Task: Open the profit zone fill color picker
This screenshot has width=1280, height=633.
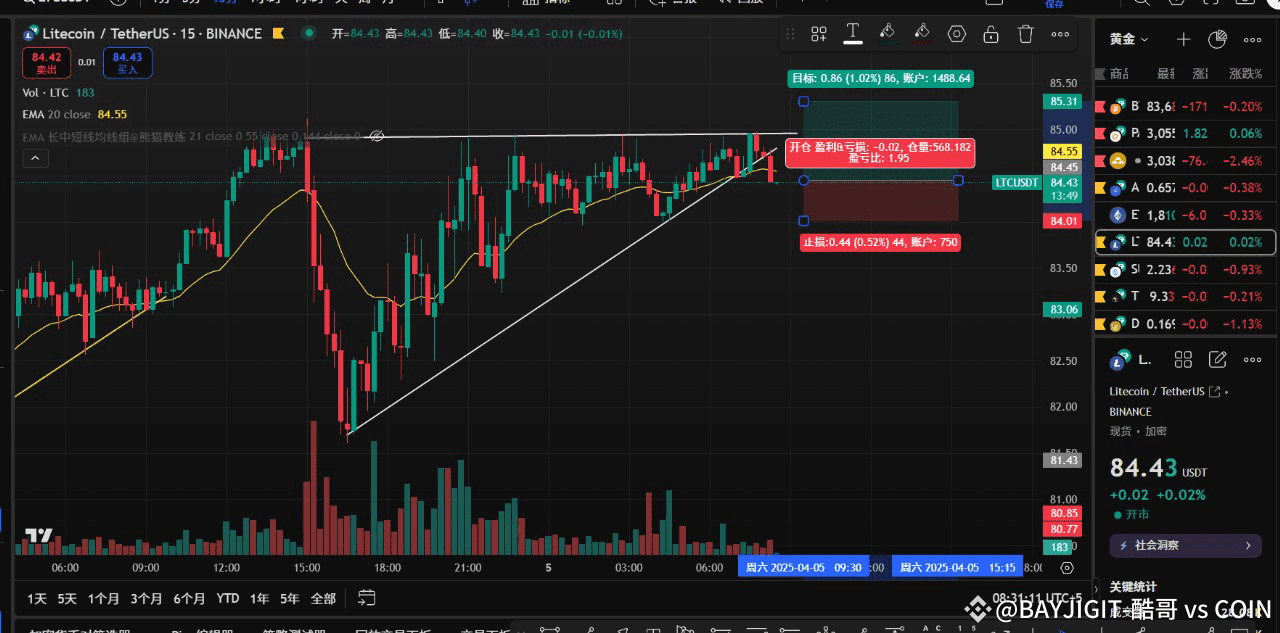Action: pyautogui.click(x=887, y=34)
